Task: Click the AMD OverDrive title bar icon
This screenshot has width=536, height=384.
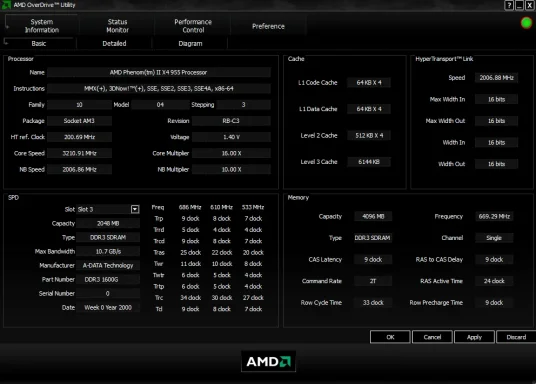Action: click(6, 5)
